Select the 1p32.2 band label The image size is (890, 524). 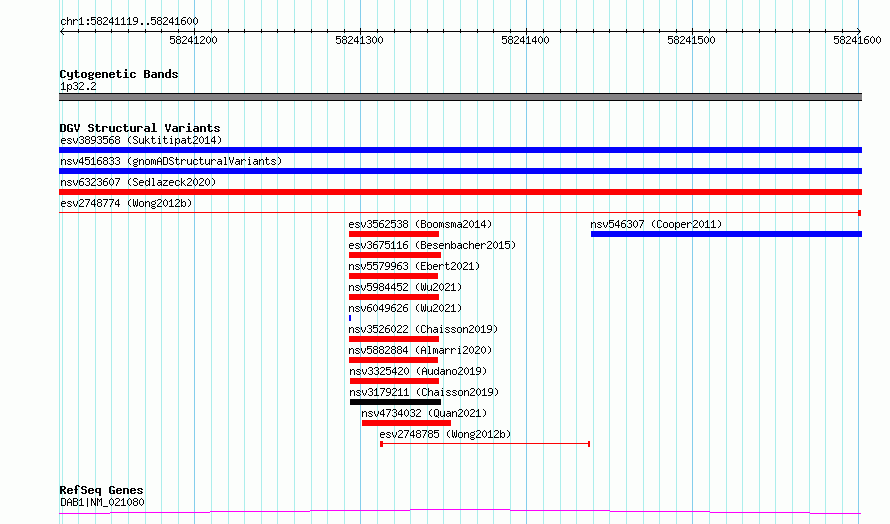coord(78,86)
